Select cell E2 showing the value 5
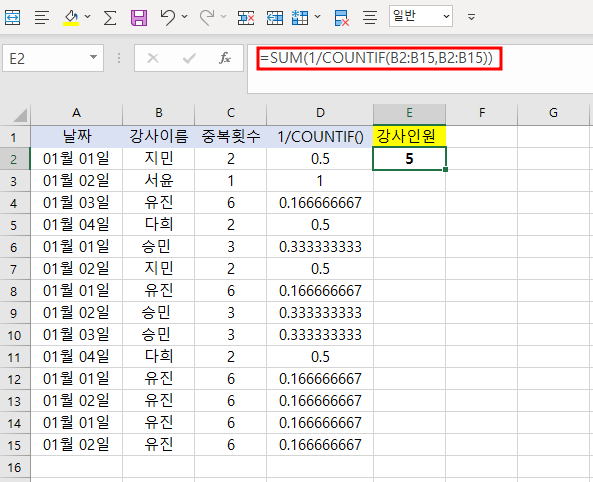Viewport: 593px width, 482px height. coord(409,159)
